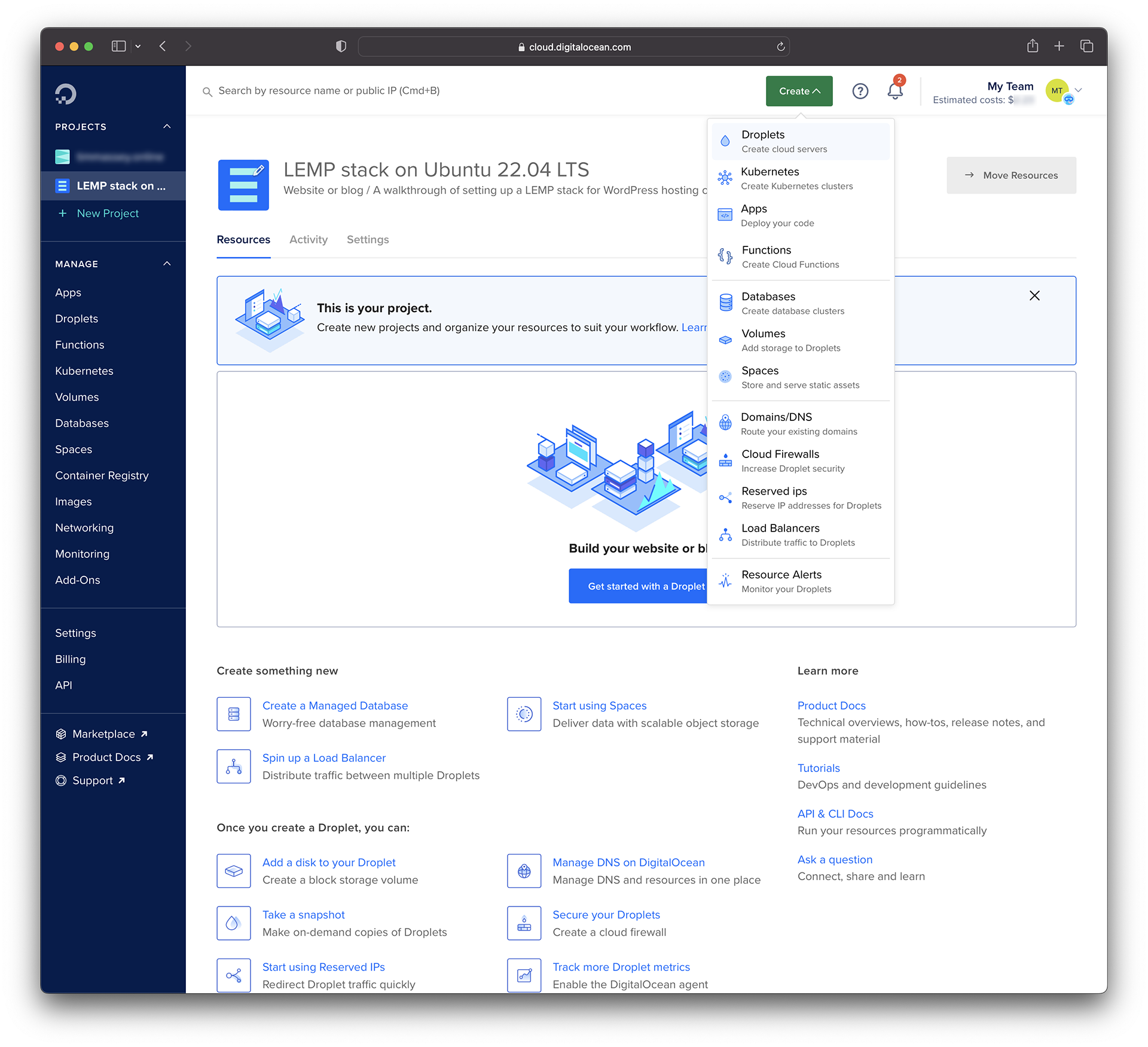Click the Create a Managed Database icon tile
Screen dimensions: 1148x1047
[234, 714]
